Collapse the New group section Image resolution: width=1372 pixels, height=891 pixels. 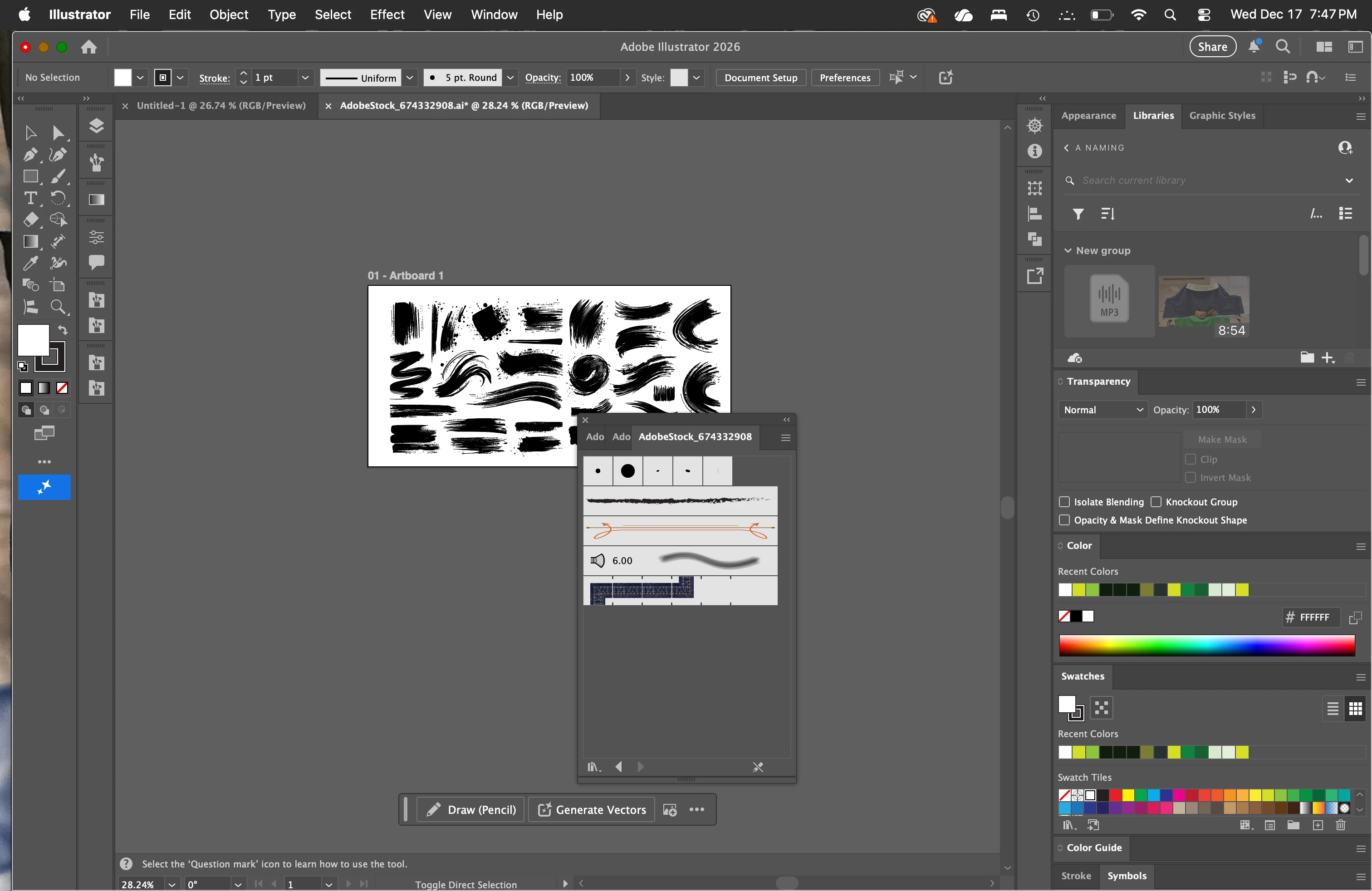coord(1068,251)
